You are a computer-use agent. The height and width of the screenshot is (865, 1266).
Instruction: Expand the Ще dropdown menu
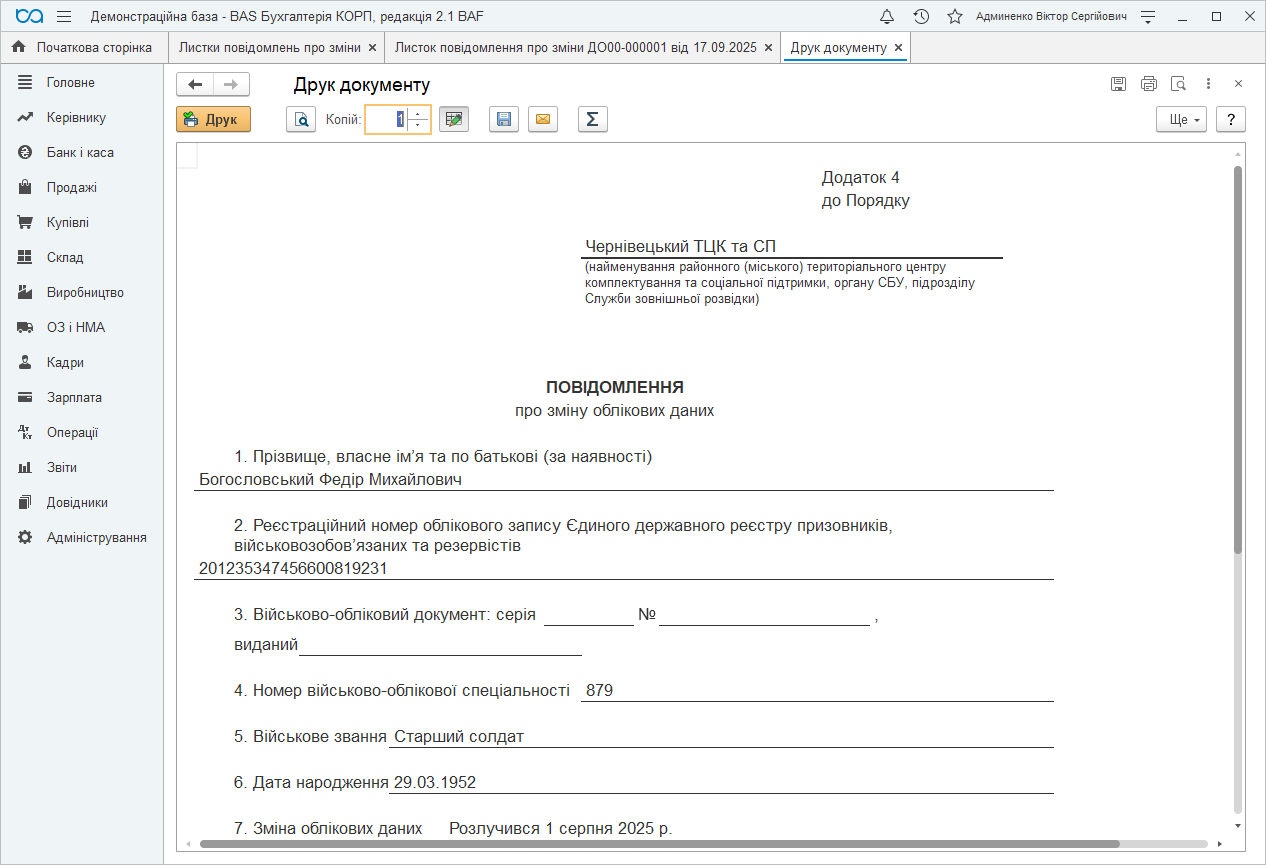1181,120
